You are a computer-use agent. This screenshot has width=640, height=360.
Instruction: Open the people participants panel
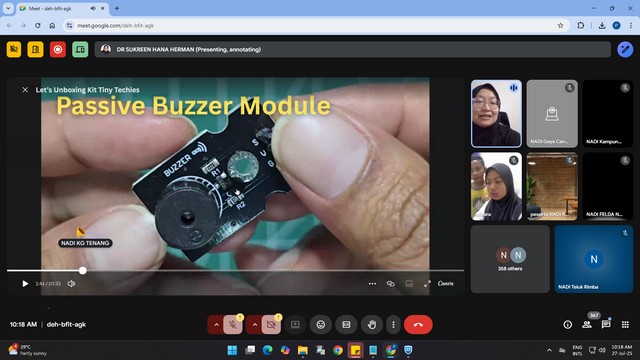click(587, 324)
